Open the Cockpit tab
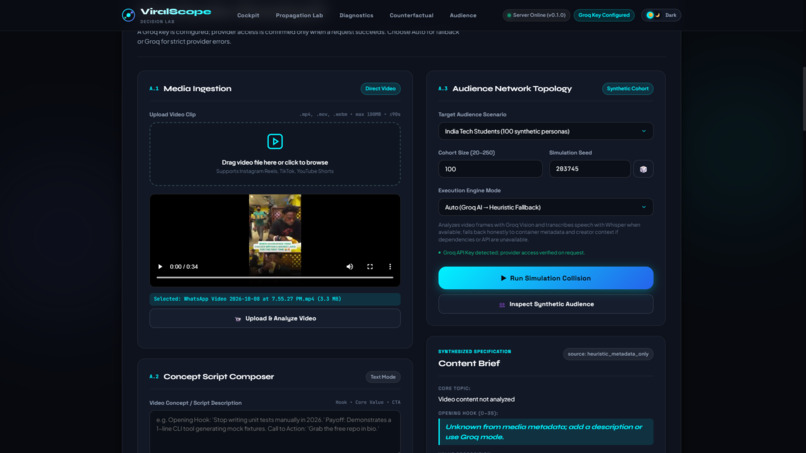This screenshot has height=453, width=806. pyautogui.click(x=248, y=15)
